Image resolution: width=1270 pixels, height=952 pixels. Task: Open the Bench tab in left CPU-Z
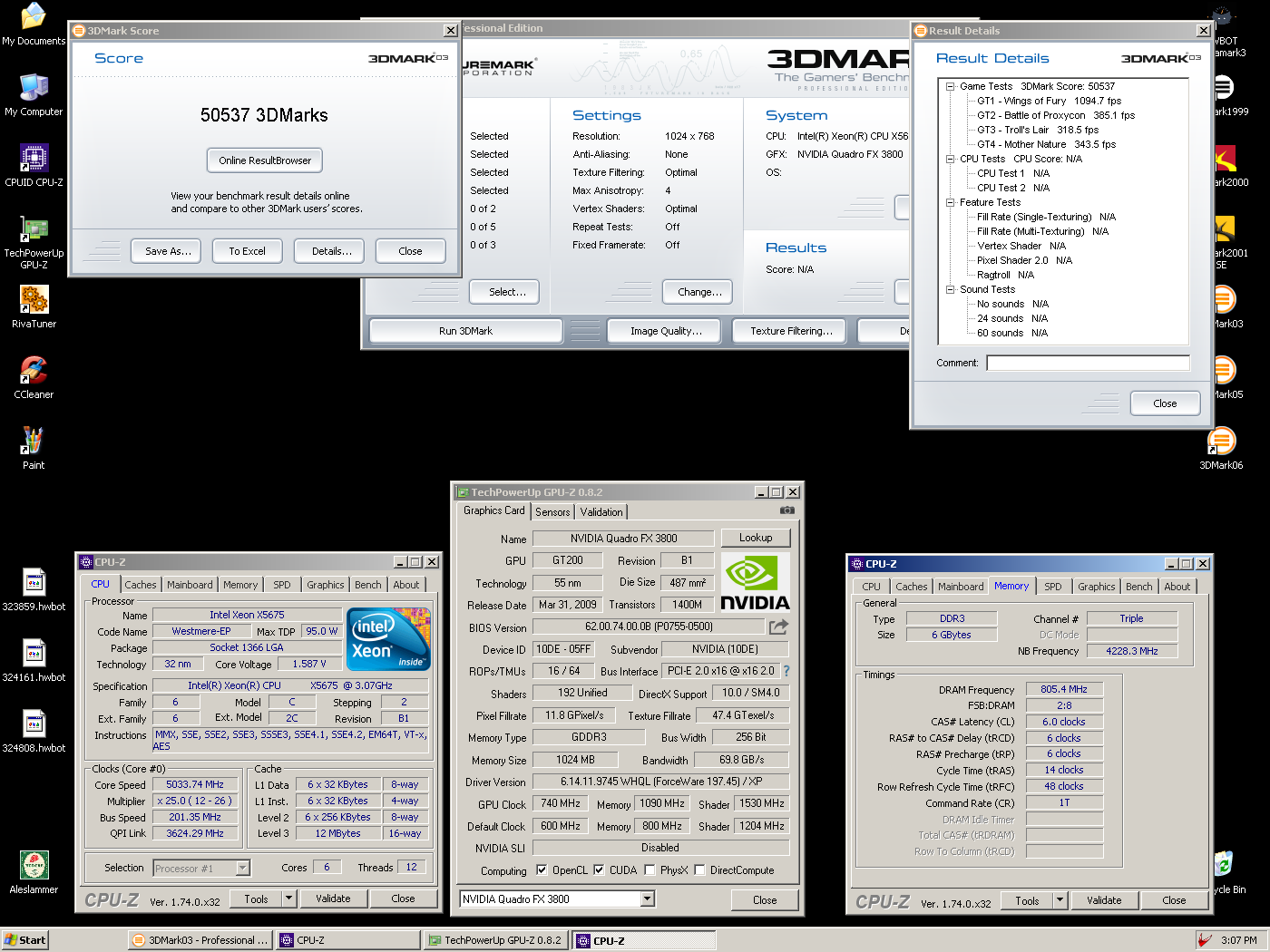pyautogui.click(x=367, y=585)
